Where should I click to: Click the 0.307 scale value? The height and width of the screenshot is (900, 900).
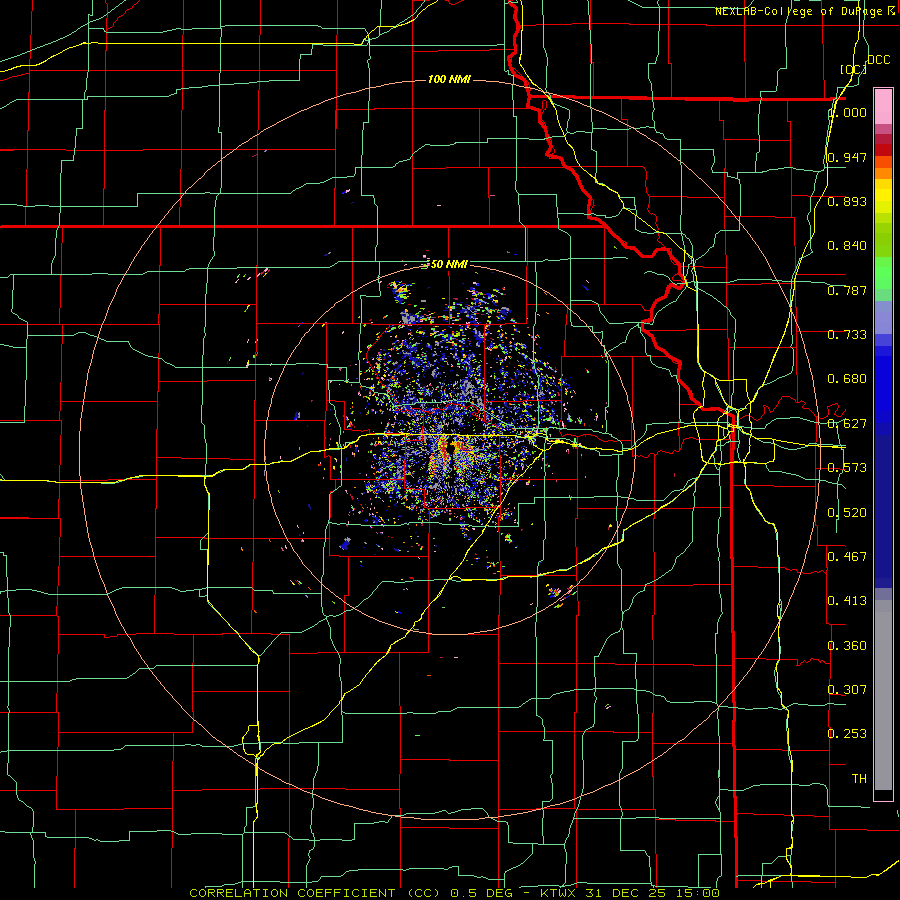[847, 689]
